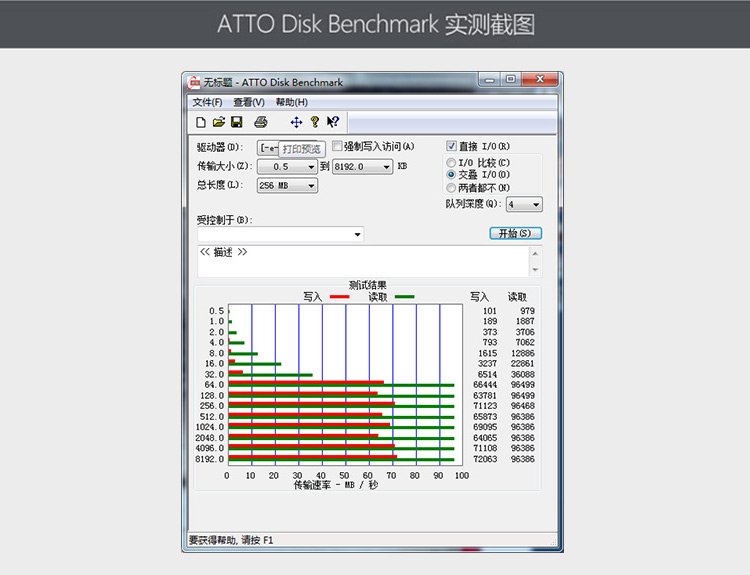Select the 两者都不(N) radio button

click(451, 188)
